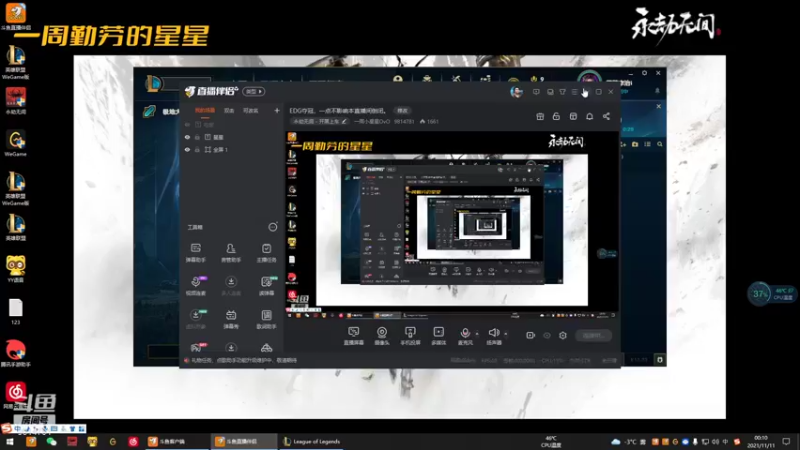Image resolution: width=800 pixels, height=450 pixels.
Task: Switch to the second scene tab
Action: coord(229,110)
